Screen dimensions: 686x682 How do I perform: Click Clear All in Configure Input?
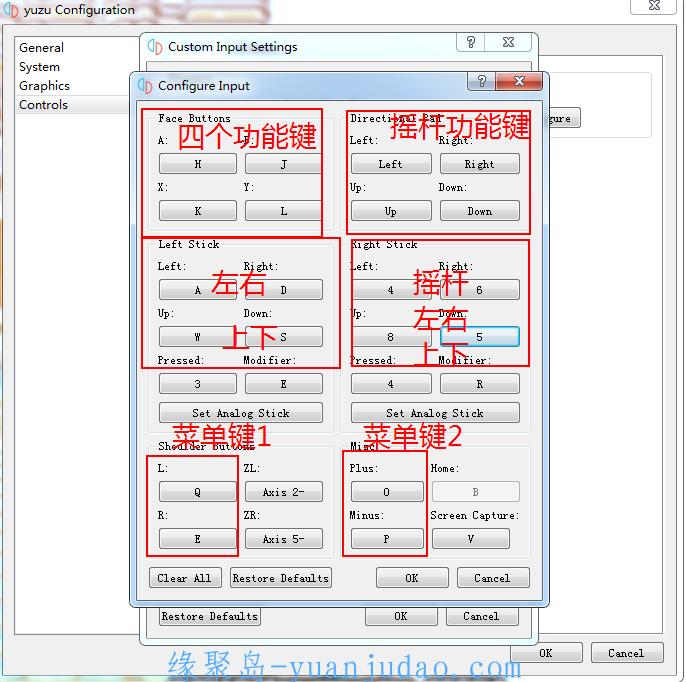[185, 578]
